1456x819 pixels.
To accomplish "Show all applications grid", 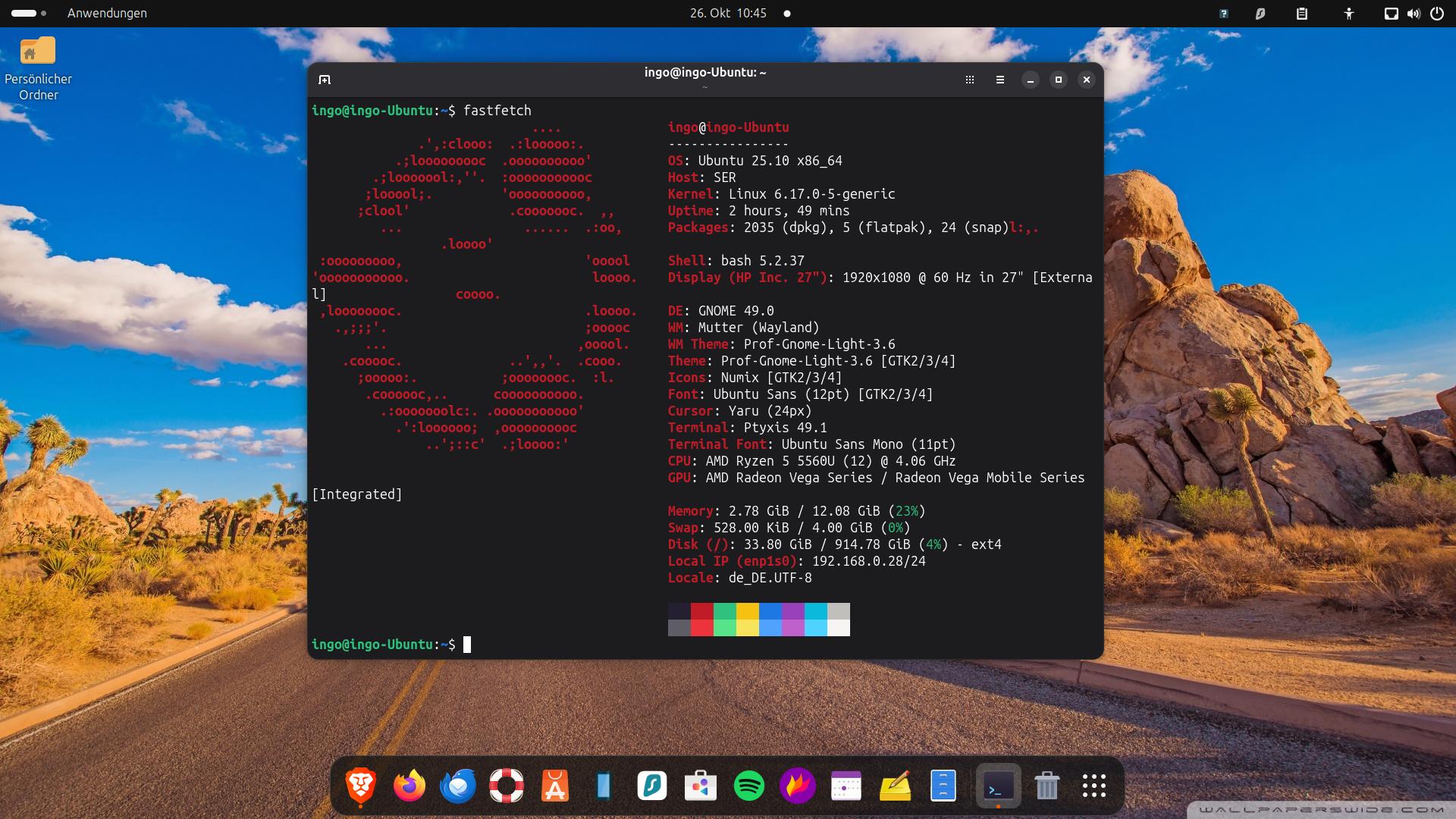I will click(1094, 786).
